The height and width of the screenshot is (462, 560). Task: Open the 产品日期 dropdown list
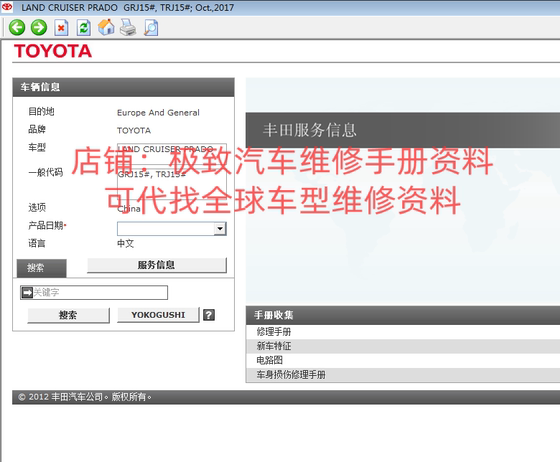click(220, 229)
